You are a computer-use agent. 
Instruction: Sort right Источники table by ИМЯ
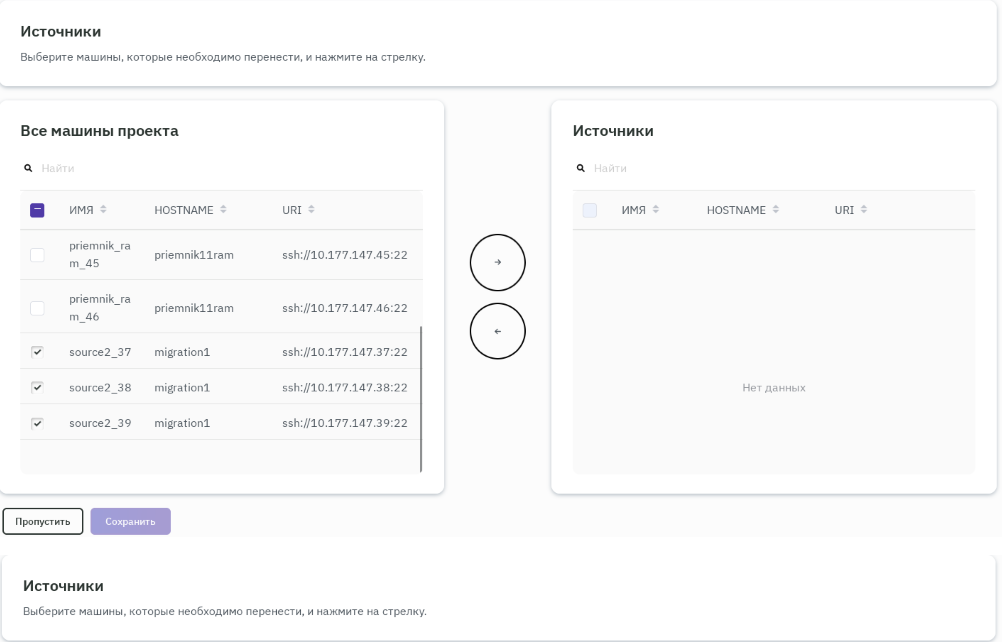tap(655, 210)
